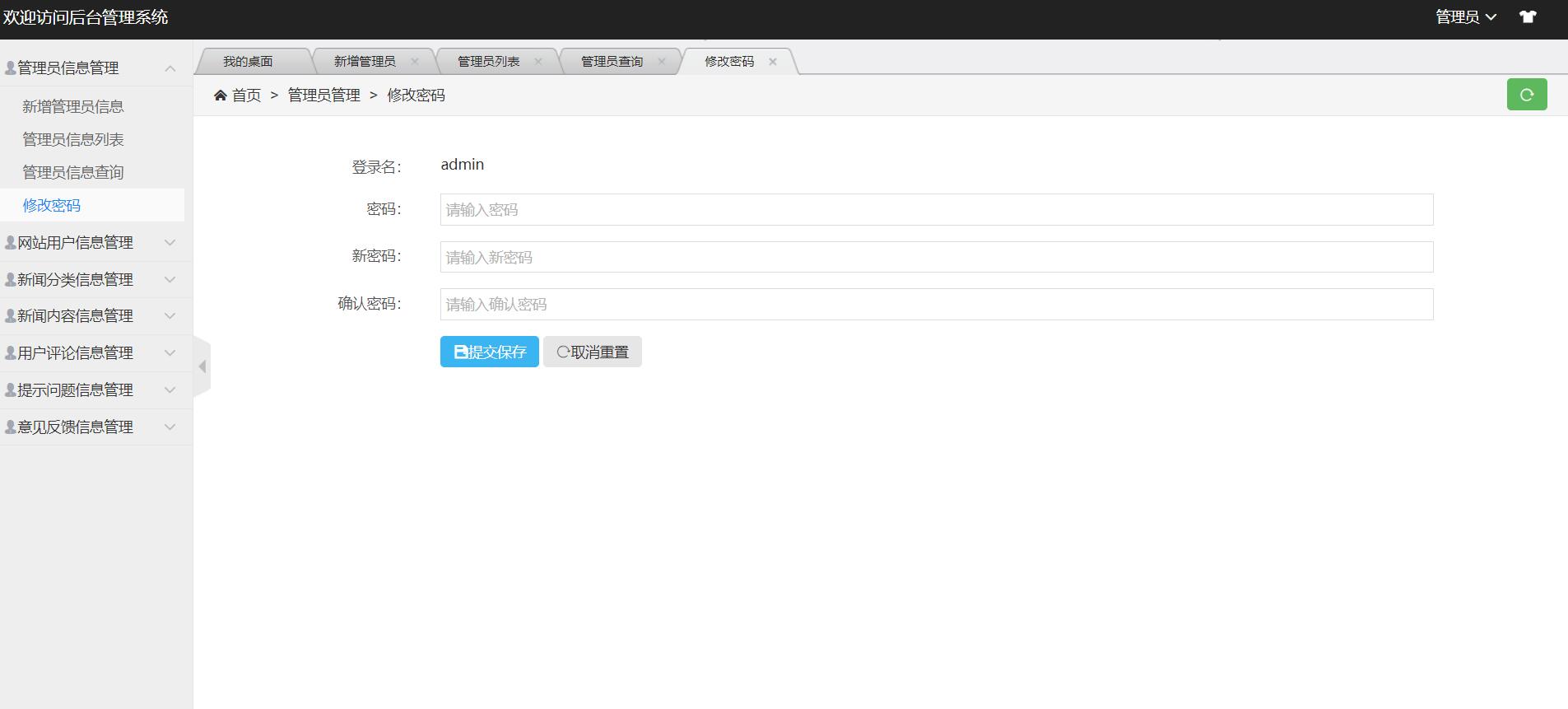Click the user icon beside 管理员信息管理
The height and width of the screenshot is (709, 1568).
pyautogui.click(x=10, y=68)
